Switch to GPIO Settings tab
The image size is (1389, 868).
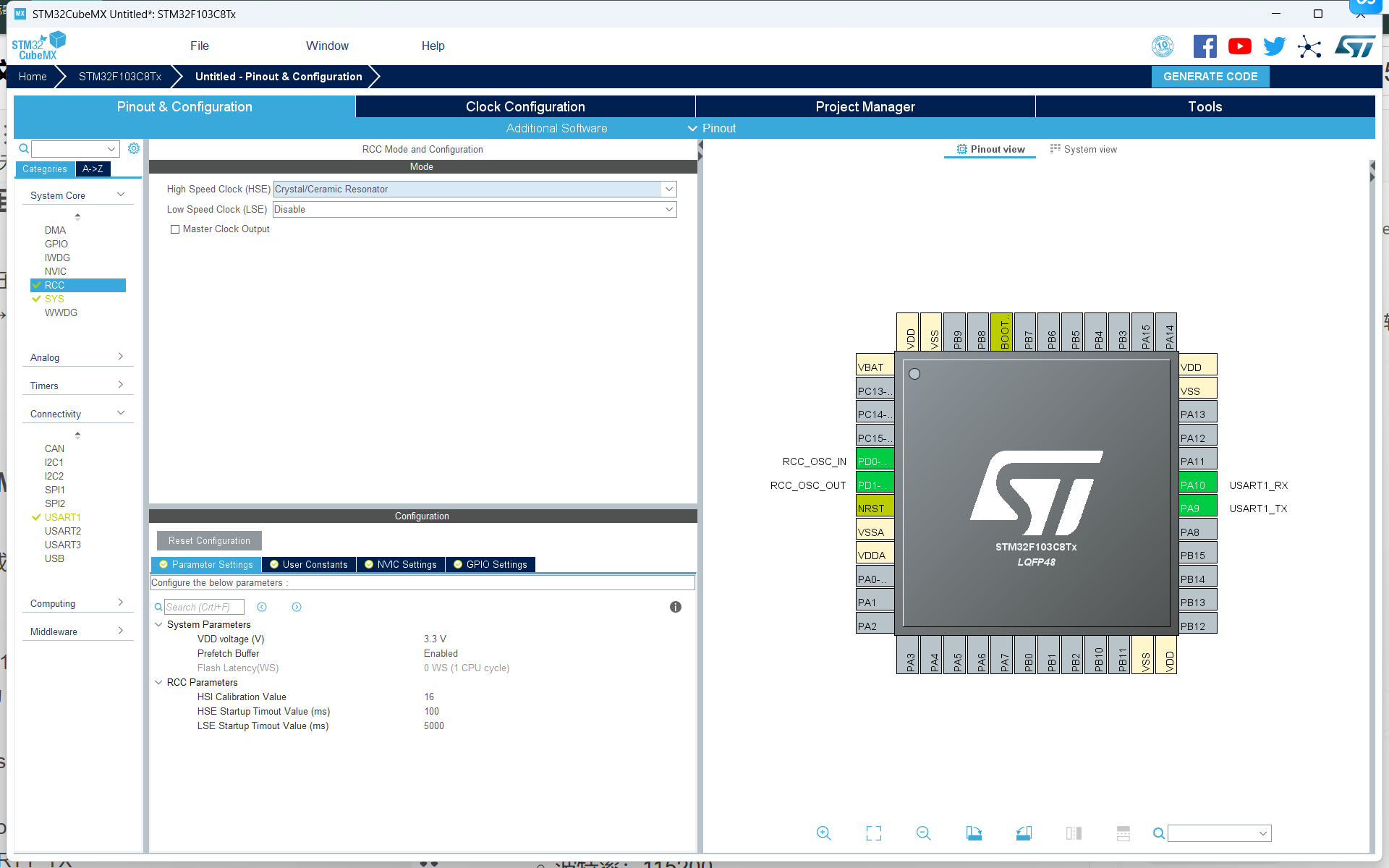pyautogui.click(x=490, y=564)
